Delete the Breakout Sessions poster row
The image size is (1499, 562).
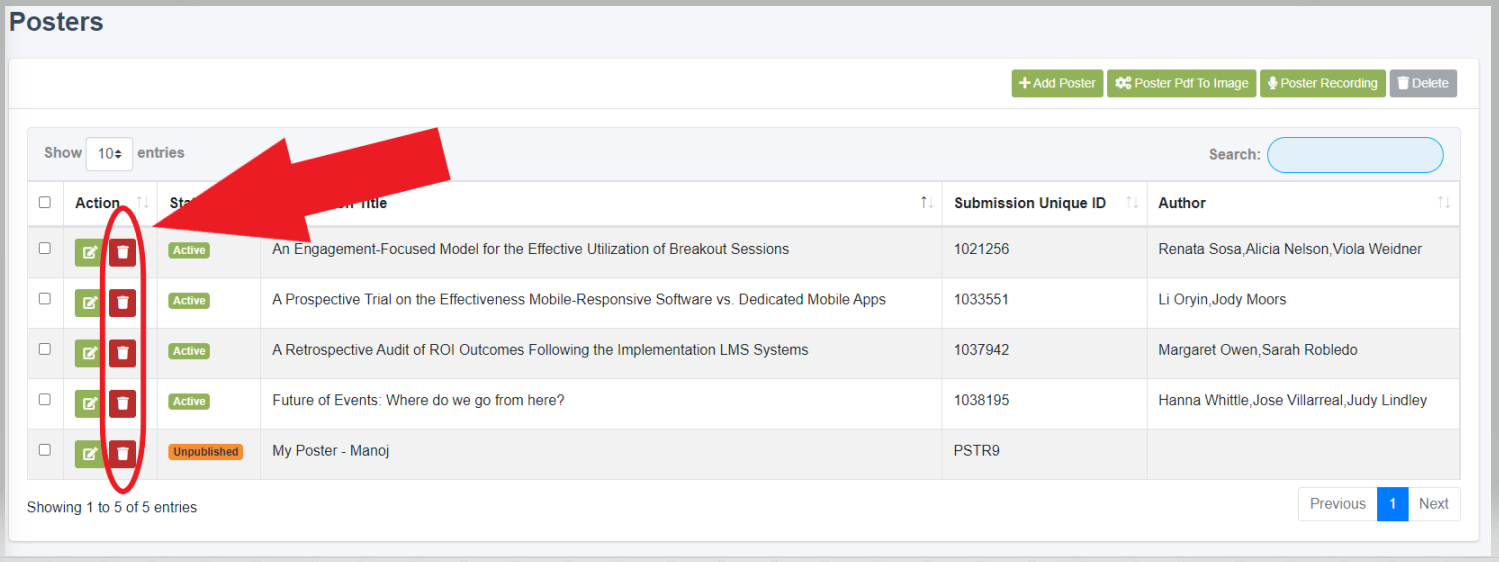(122, 252)
